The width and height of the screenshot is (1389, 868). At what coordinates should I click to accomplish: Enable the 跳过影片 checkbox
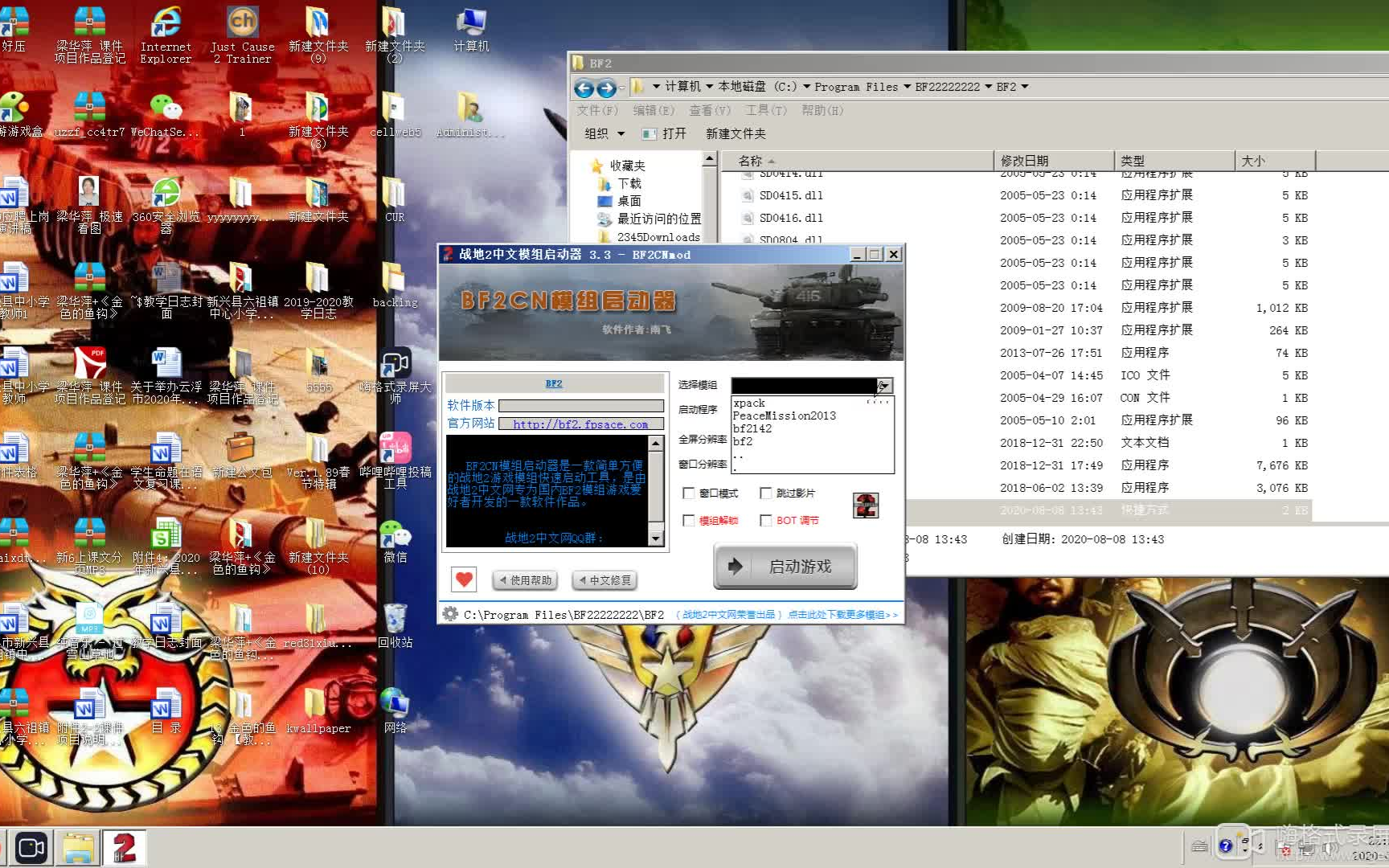click(765, 493)
